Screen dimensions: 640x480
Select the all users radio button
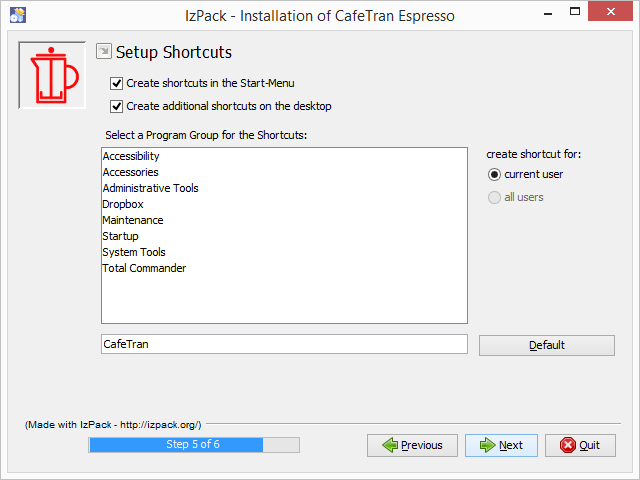coord(494,197)
